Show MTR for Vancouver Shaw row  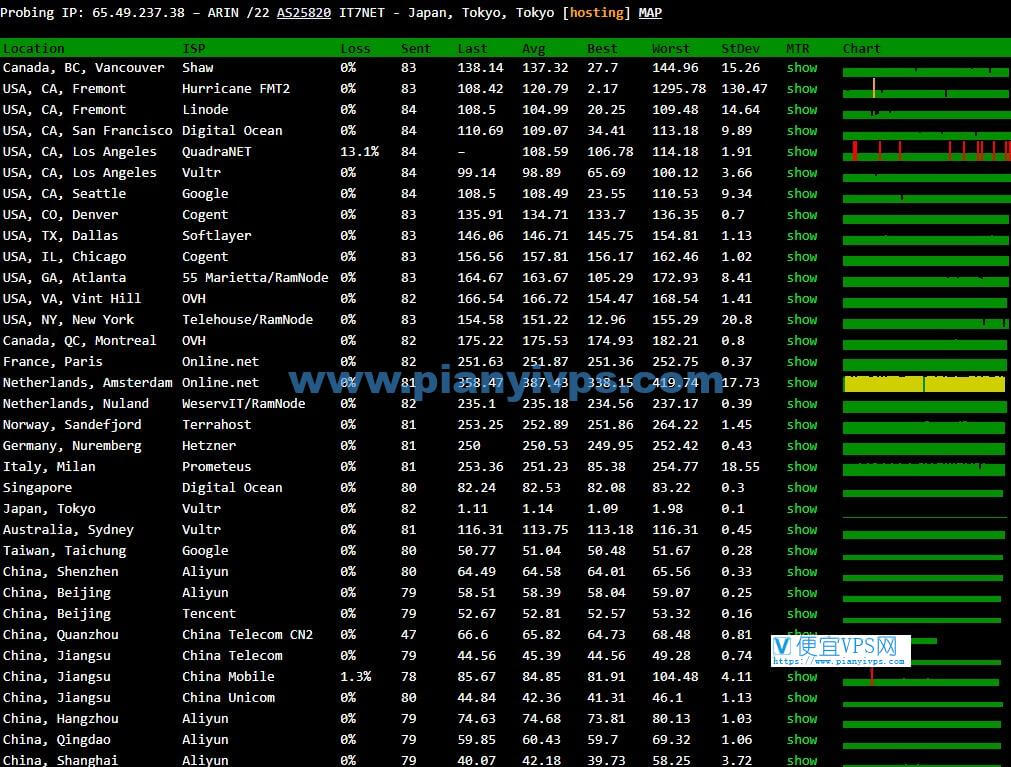tap(801, 68)
